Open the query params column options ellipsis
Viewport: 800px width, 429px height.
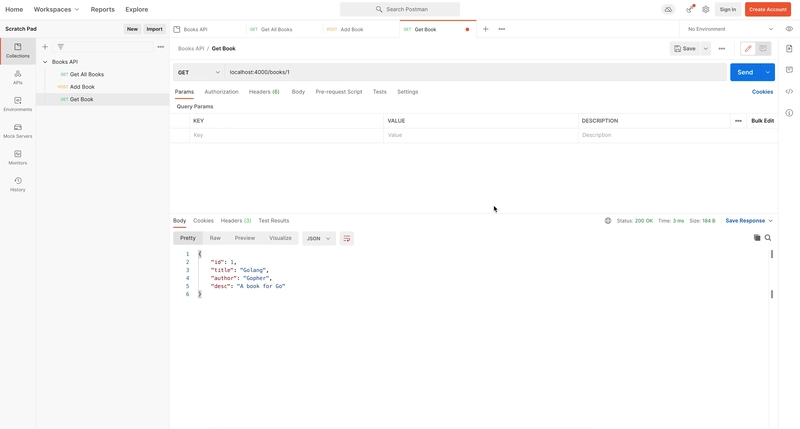pos(738,121)
